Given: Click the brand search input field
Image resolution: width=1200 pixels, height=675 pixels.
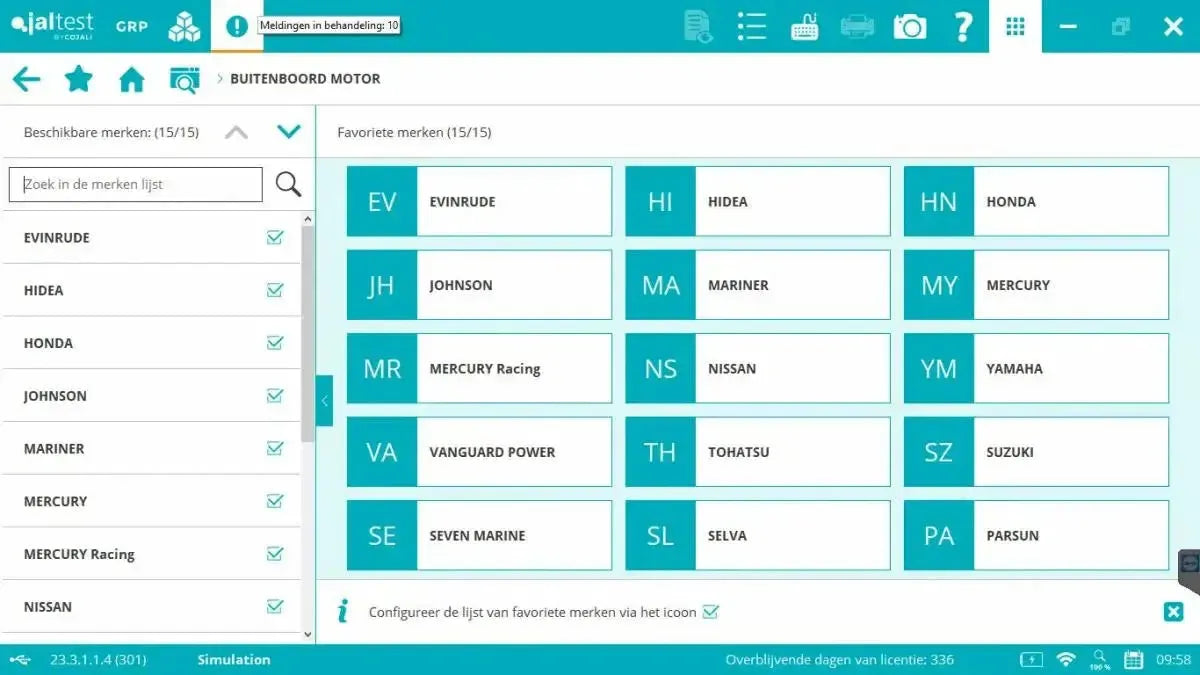Looking at the screenshot, I should (135, 184).
